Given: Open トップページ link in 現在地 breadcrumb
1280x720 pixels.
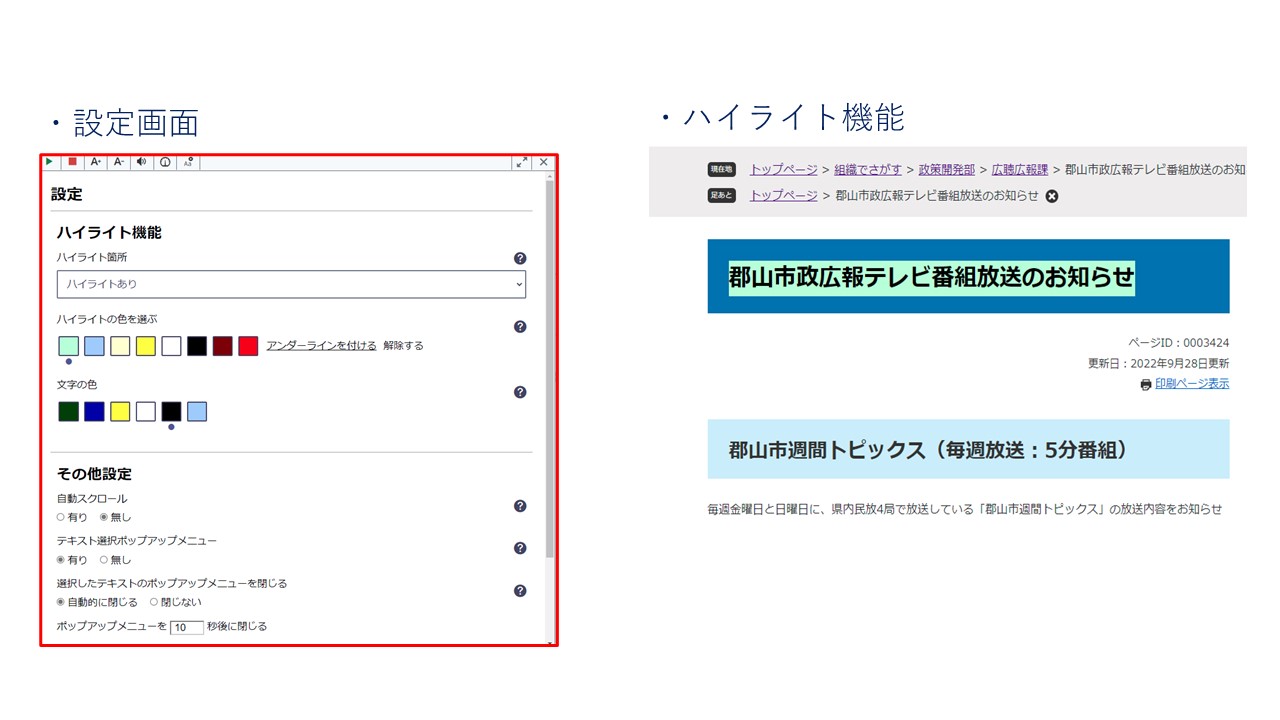Looking at the screenshot, I should [784, 169].
